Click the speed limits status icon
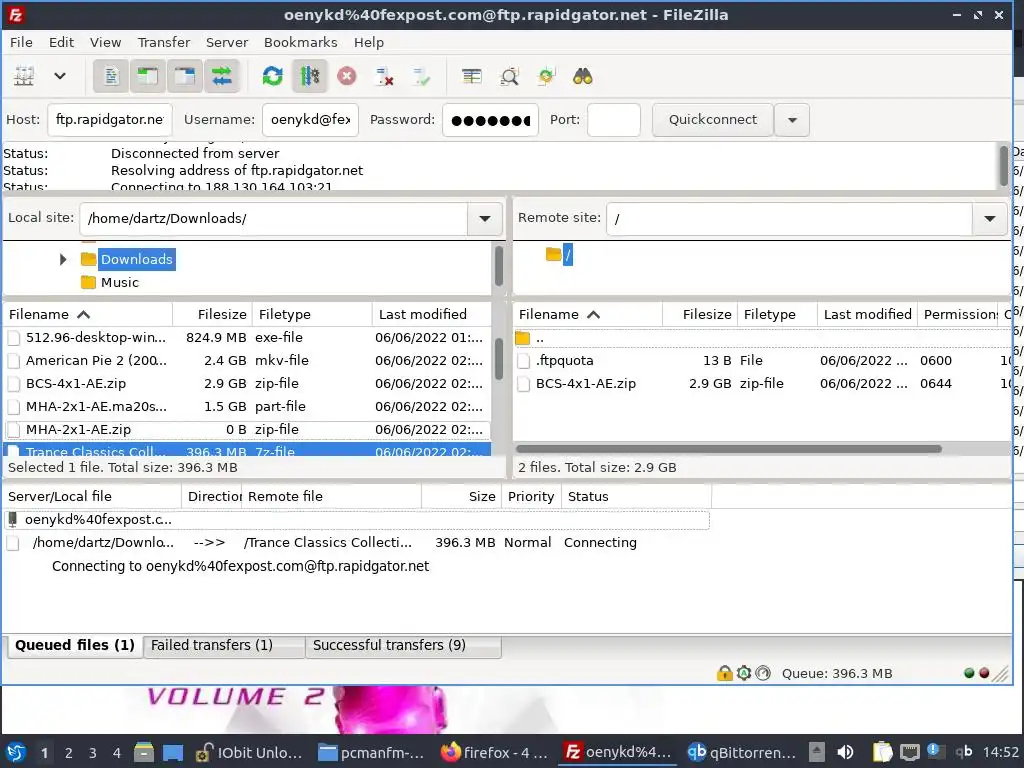 click(x=763, y=673)
